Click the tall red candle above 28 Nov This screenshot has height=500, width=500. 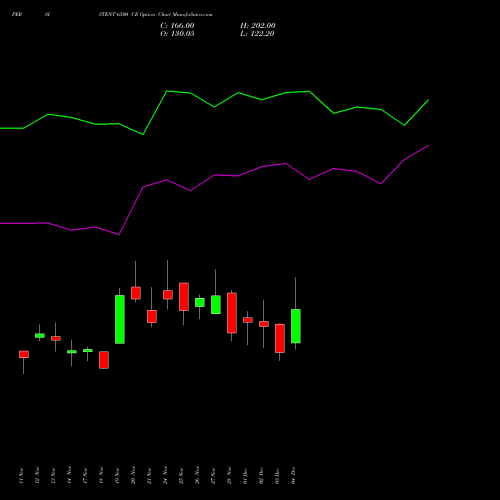click(232, 313)
